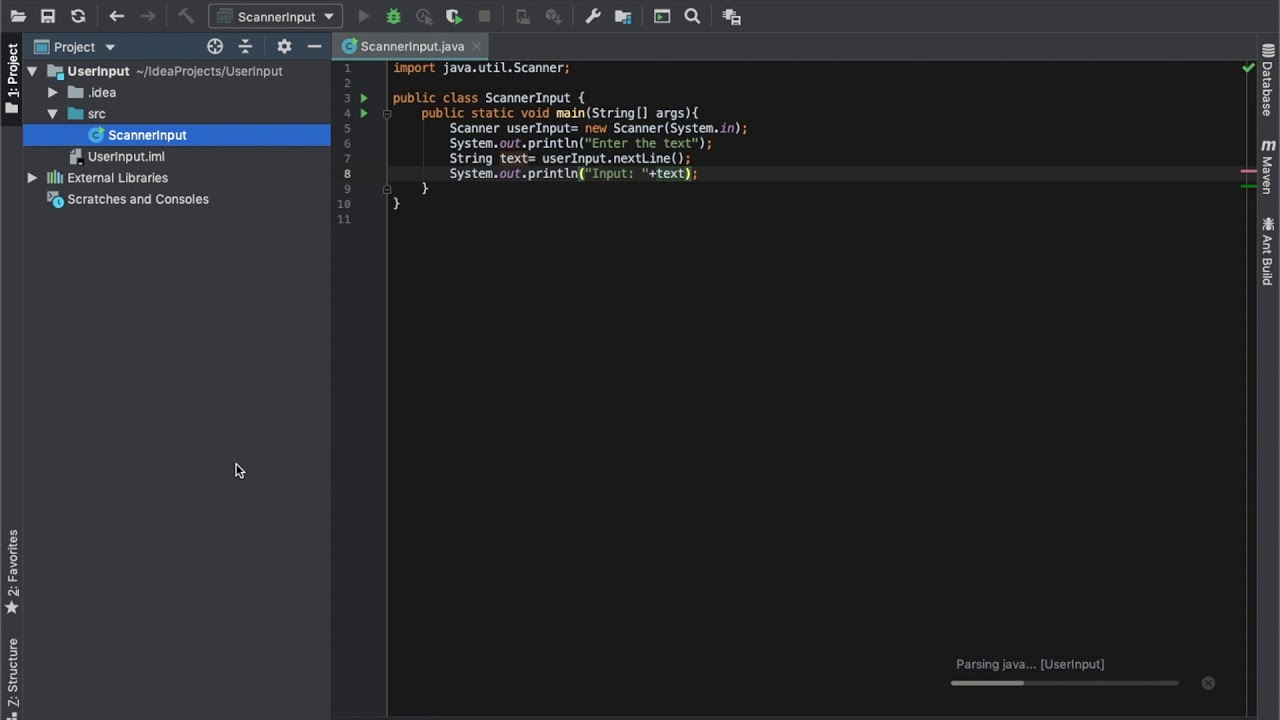Select the .idea folder row
This screenshot has height=720, width=1280.
point(102,92)
